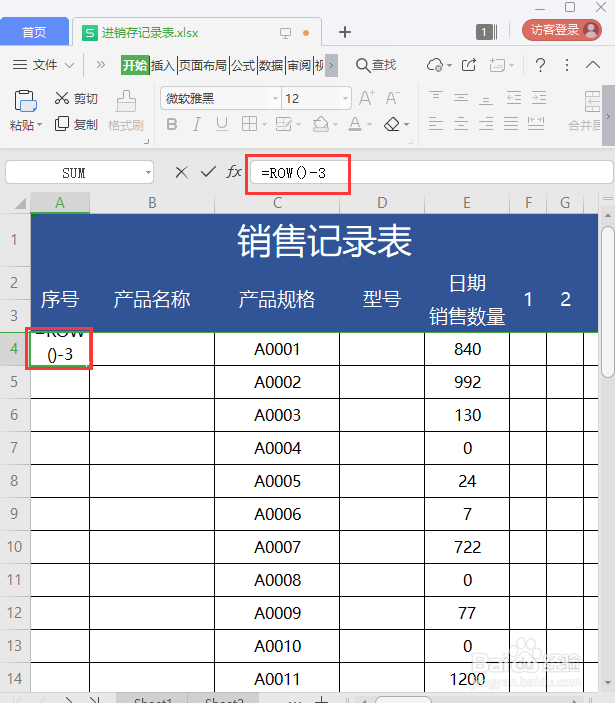Open the font size dropdown showing 12
This screenshot has height=703, width=615.
[x=345, y=99]
